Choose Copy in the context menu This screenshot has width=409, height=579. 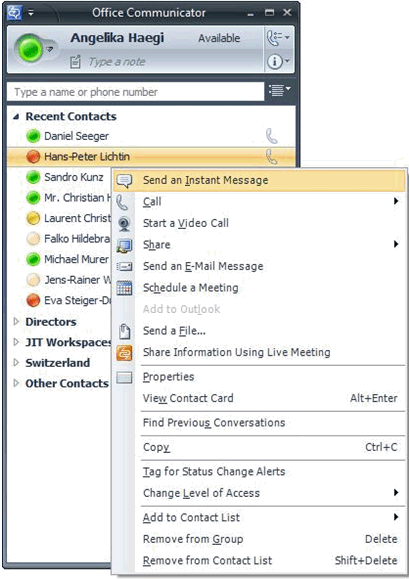(x=259, y=447)
